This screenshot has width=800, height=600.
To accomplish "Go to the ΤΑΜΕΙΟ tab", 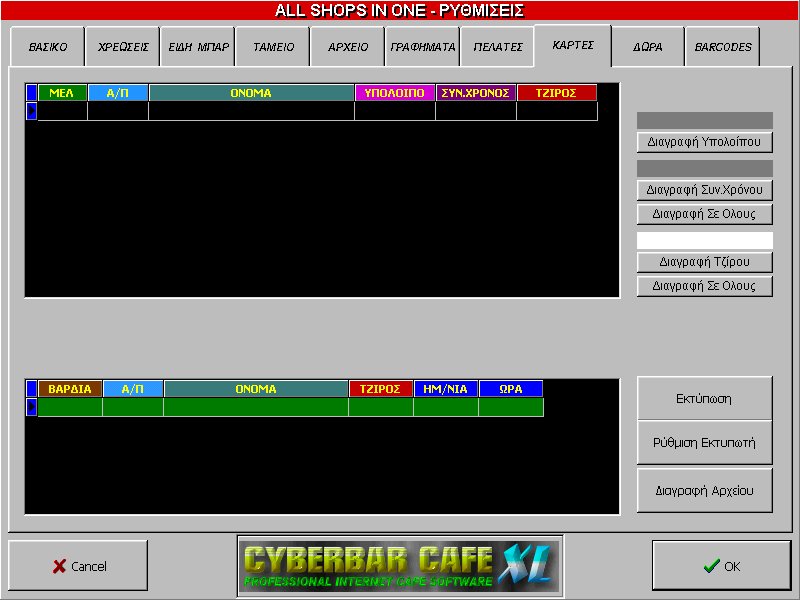I will click(273, 47).
